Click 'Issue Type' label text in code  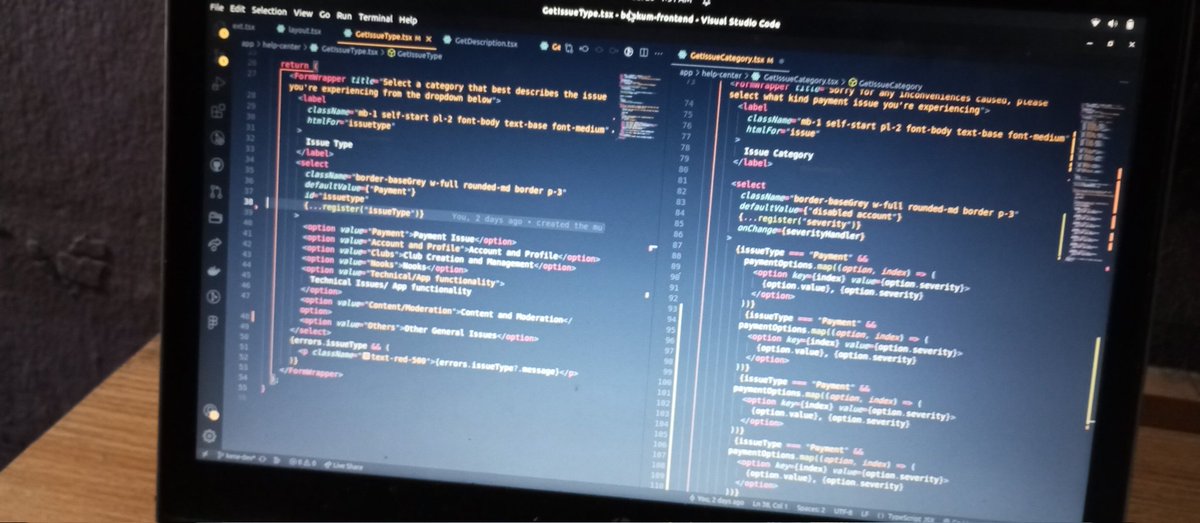click(329, 143)
